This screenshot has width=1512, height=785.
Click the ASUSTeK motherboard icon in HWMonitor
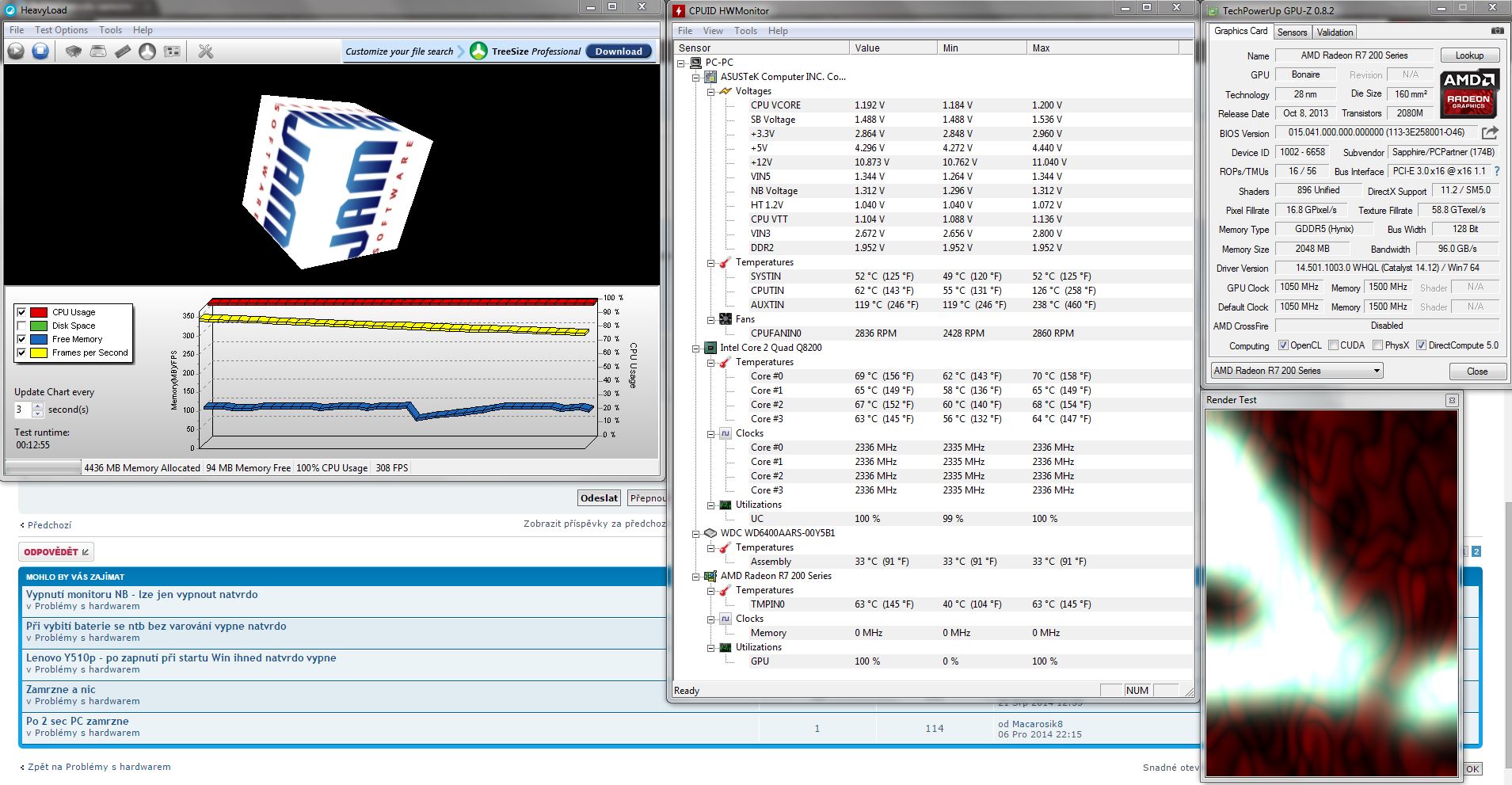click(710, 77)
